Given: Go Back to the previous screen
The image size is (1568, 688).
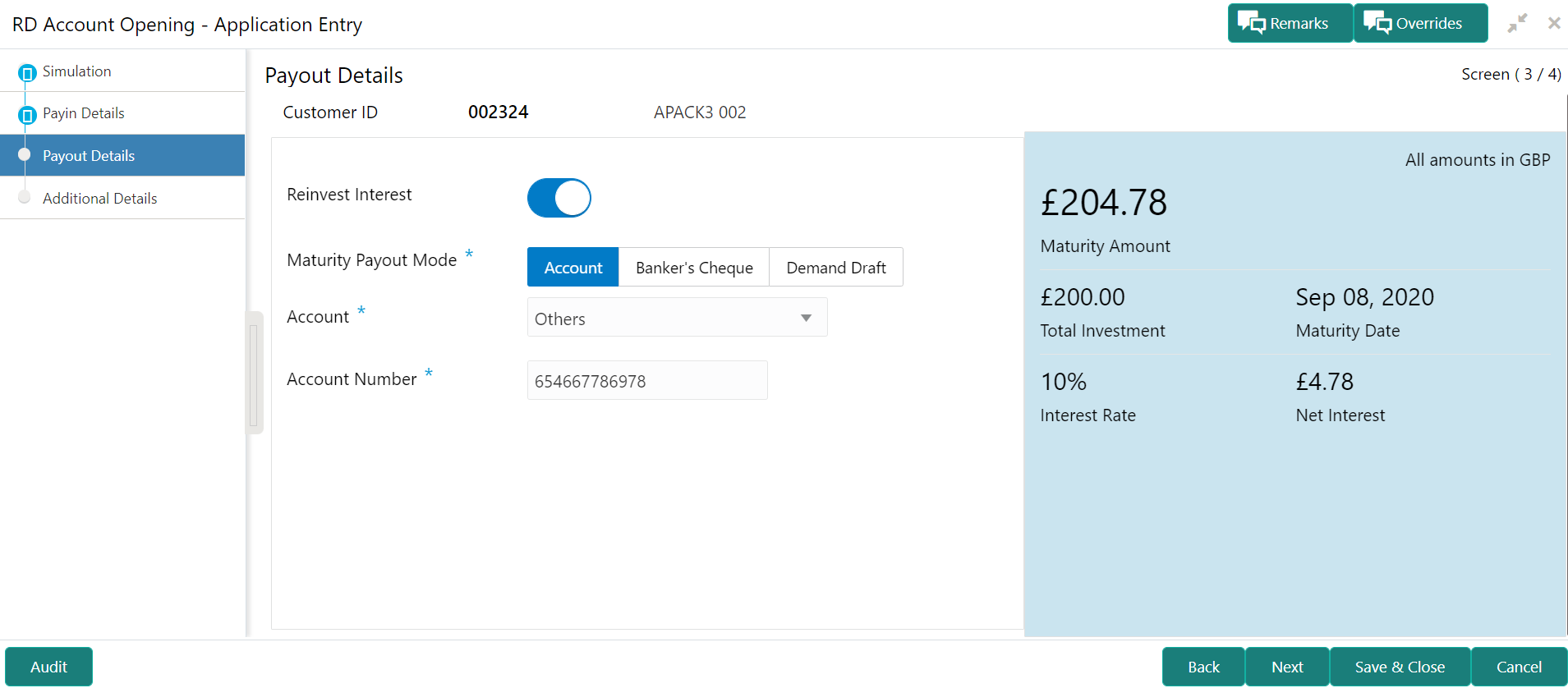Looking at the screenshot, I should coord(1203,667).
